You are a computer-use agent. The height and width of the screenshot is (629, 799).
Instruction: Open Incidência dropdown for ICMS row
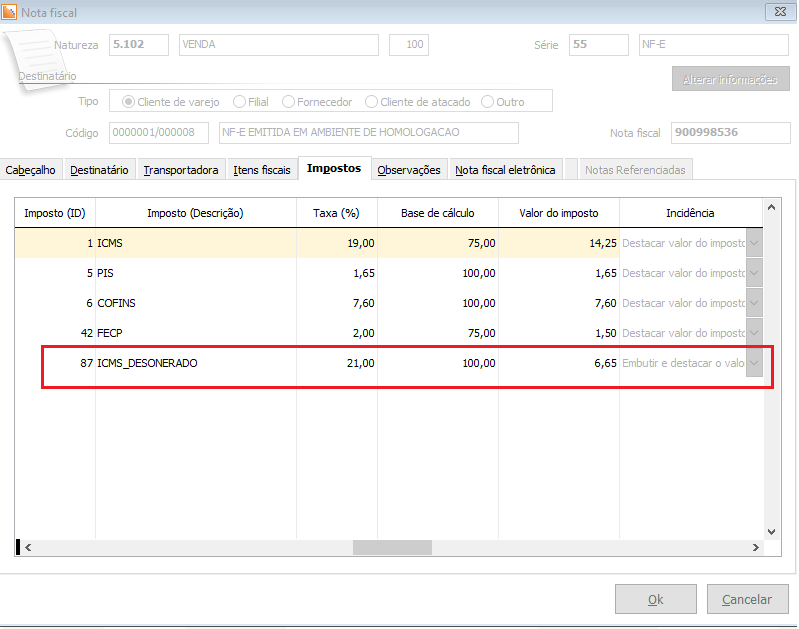click(755, 243)
